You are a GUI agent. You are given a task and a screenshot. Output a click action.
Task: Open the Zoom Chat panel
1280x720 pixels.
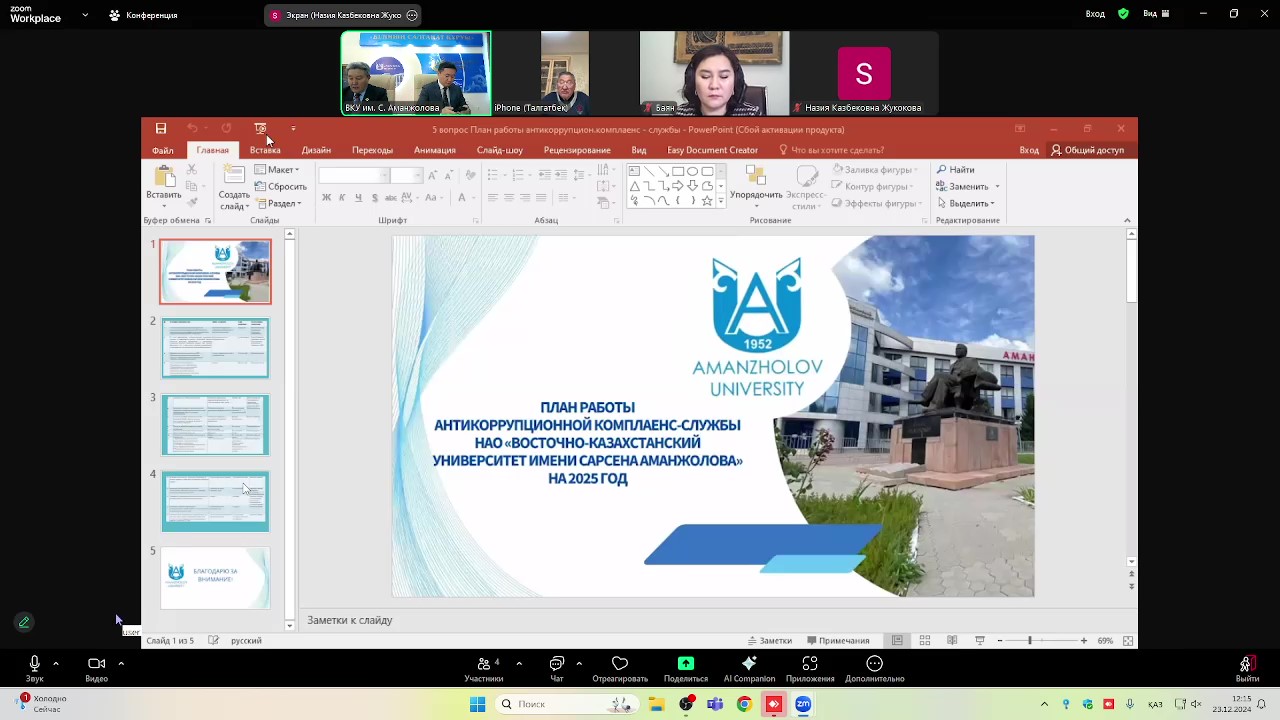[557, 664]
